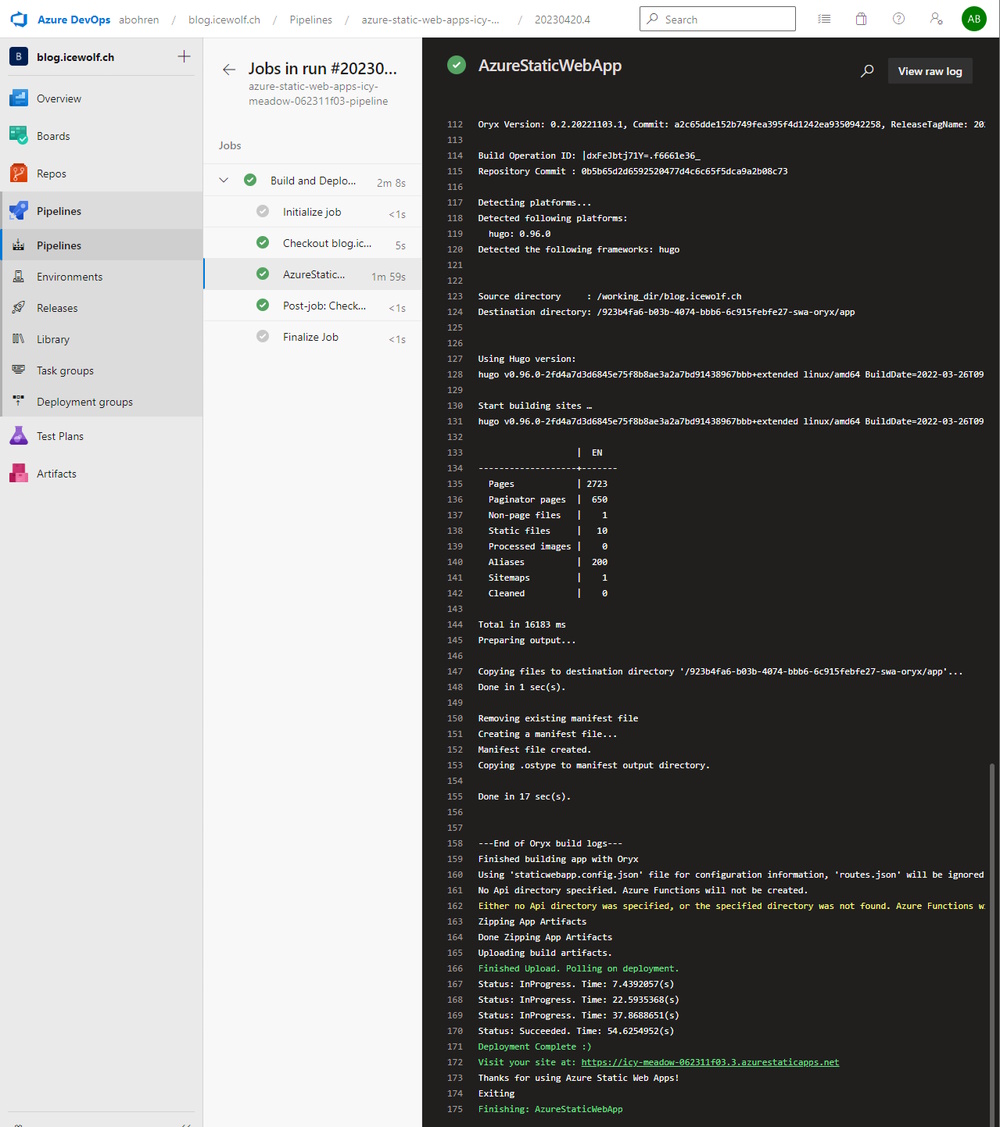The image size is (1000, 1127).
Task: Select the Checkout blog.ic... step
Action: (x=312, y=243)
